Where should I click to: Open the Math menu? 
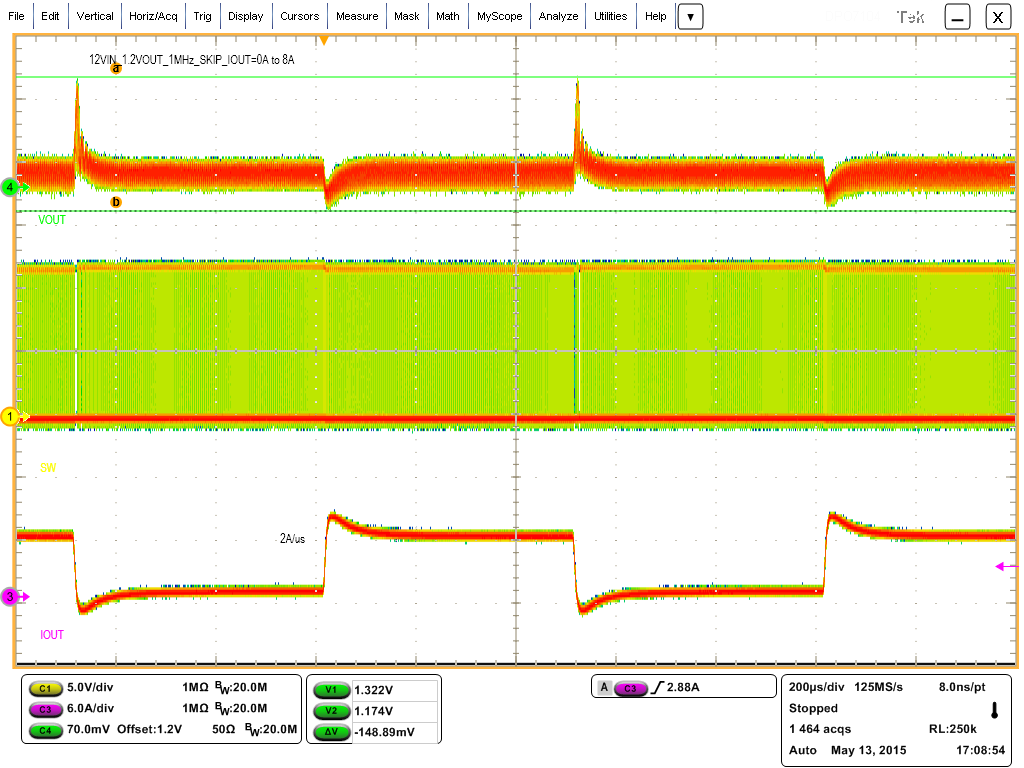447,16
